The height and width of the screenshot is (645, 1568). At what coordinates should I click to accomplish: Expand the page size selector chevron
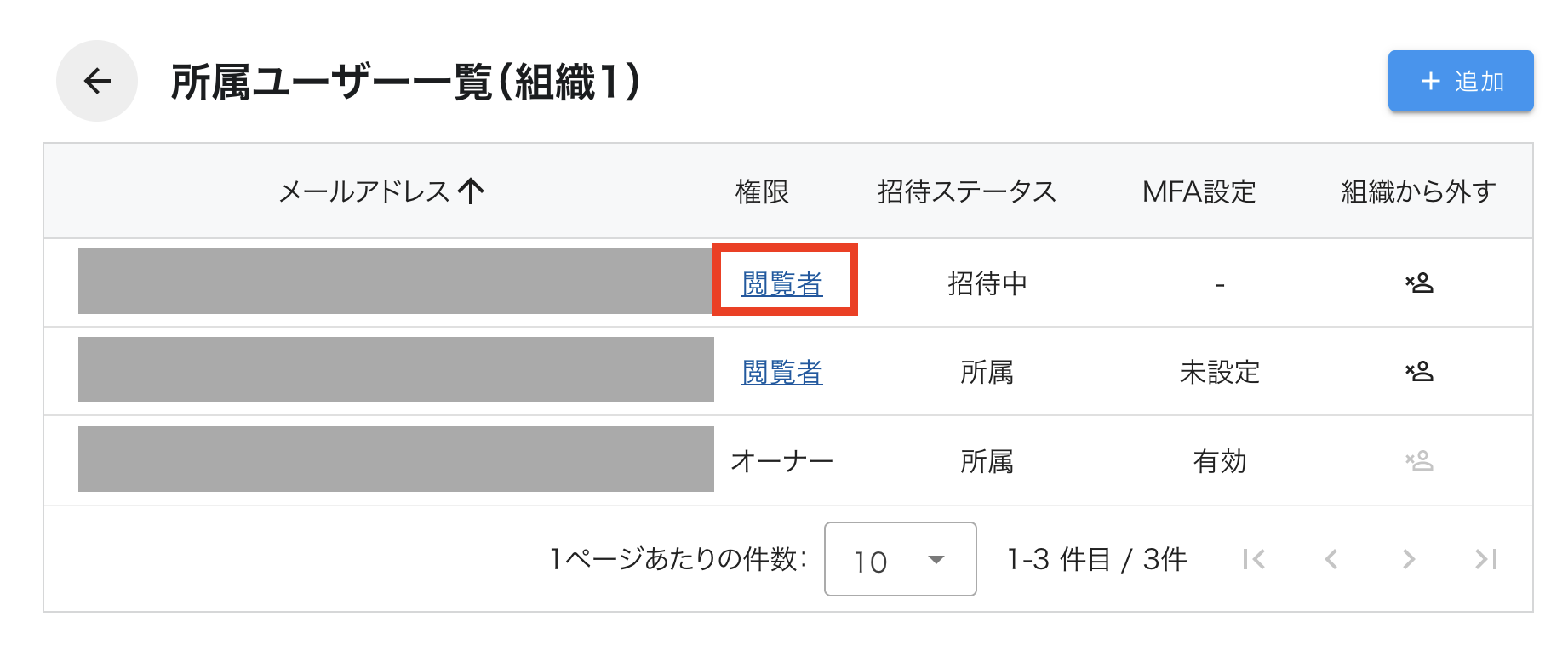(936, 561)
